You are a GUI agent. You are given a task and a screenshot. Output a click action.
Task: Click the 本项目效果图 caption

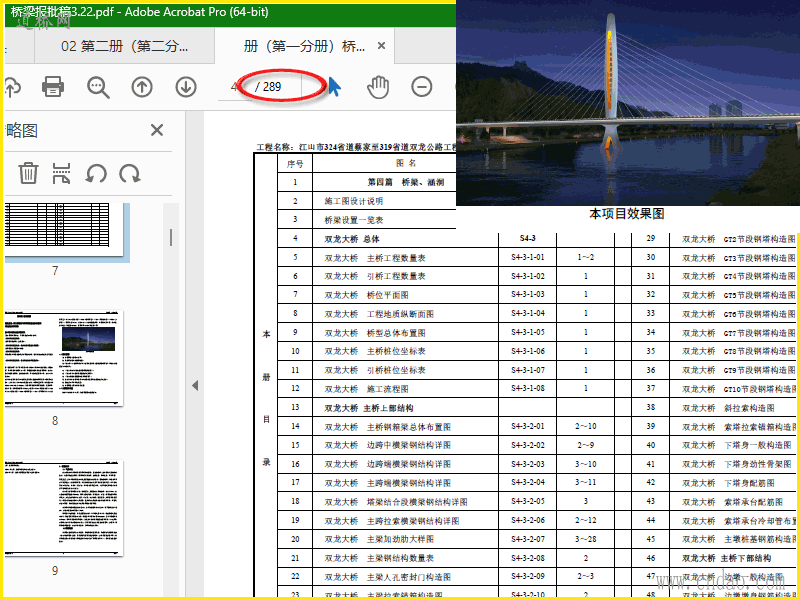(x=627, y=214)
